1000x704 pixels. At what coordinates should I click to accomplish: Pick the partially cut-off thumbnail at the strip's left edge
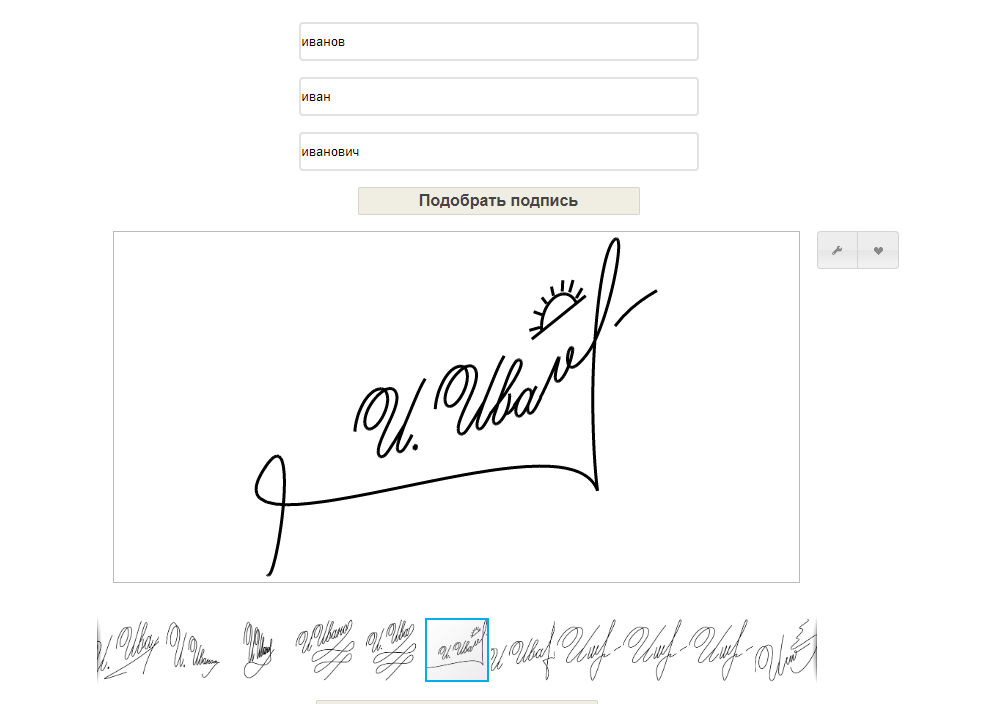(128, 650)
